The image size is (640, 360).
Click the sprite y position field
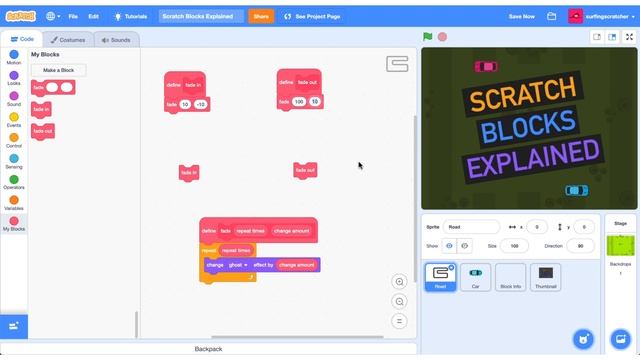point(584,227)
